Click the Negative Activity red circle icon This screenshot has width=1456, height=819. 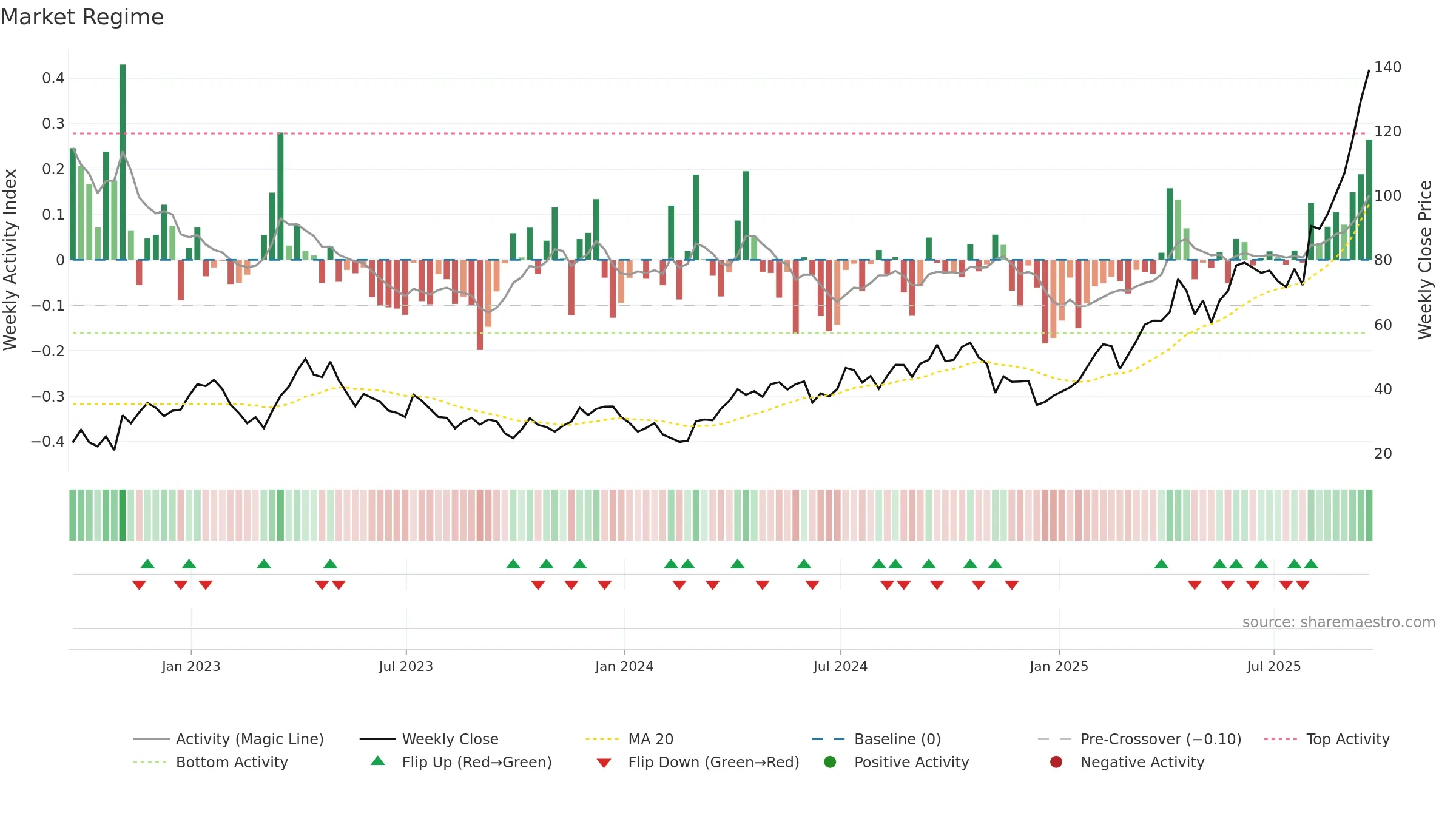(x=1056, y=761)
